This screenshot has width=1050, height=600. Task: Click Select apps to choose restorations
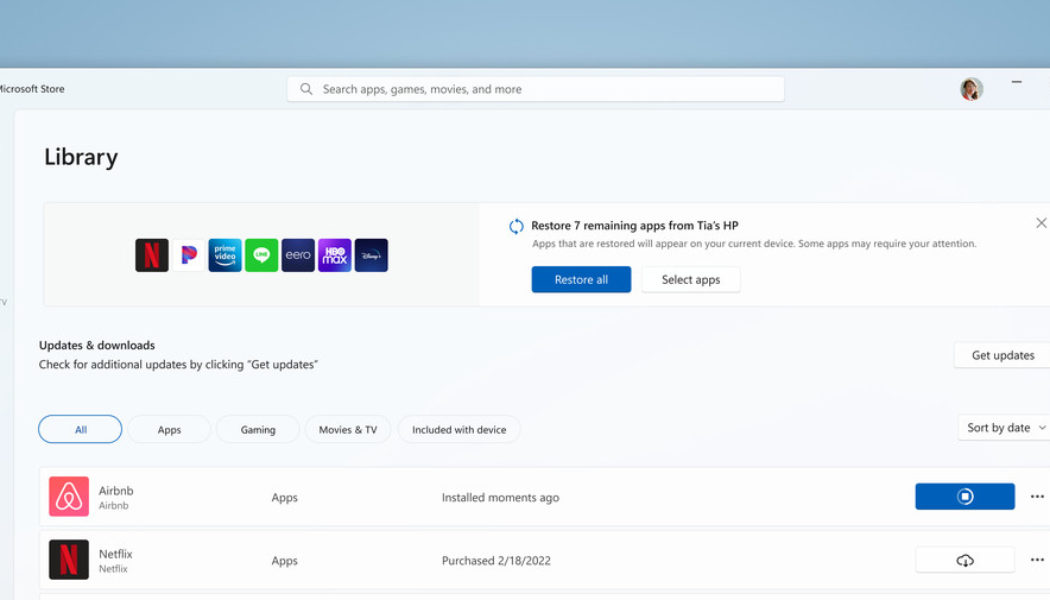[690, 279]
